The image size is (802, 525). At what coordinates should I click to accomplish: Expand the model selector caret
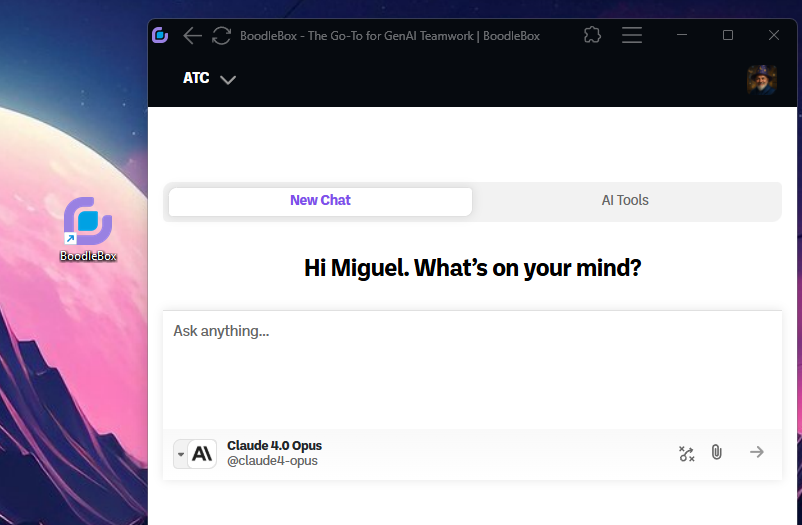pos(181,454)
